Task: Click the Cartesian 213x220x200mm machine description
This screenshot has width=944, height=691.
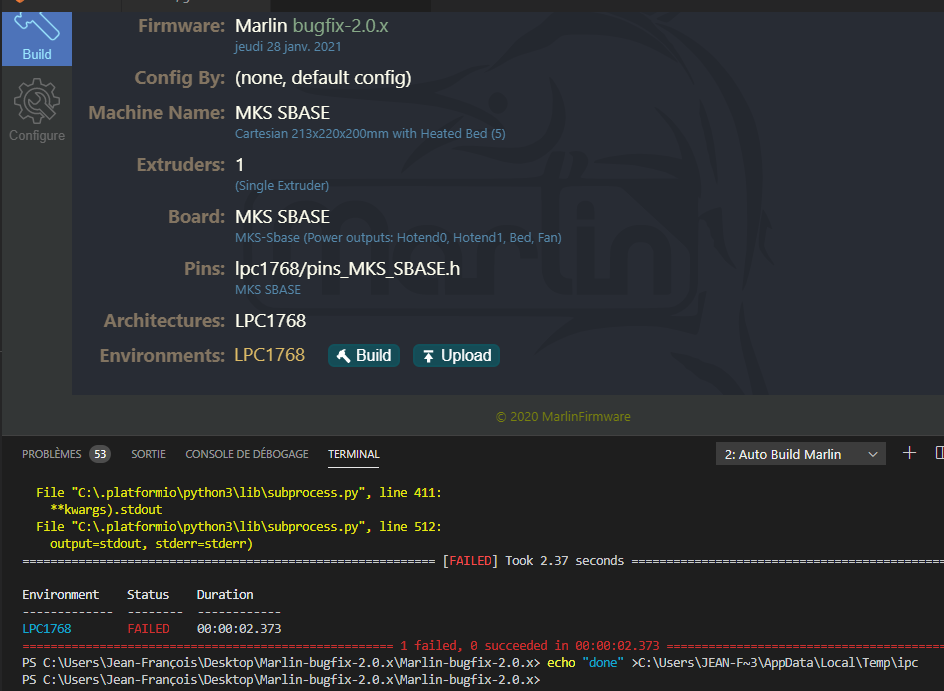Action: 370,134
